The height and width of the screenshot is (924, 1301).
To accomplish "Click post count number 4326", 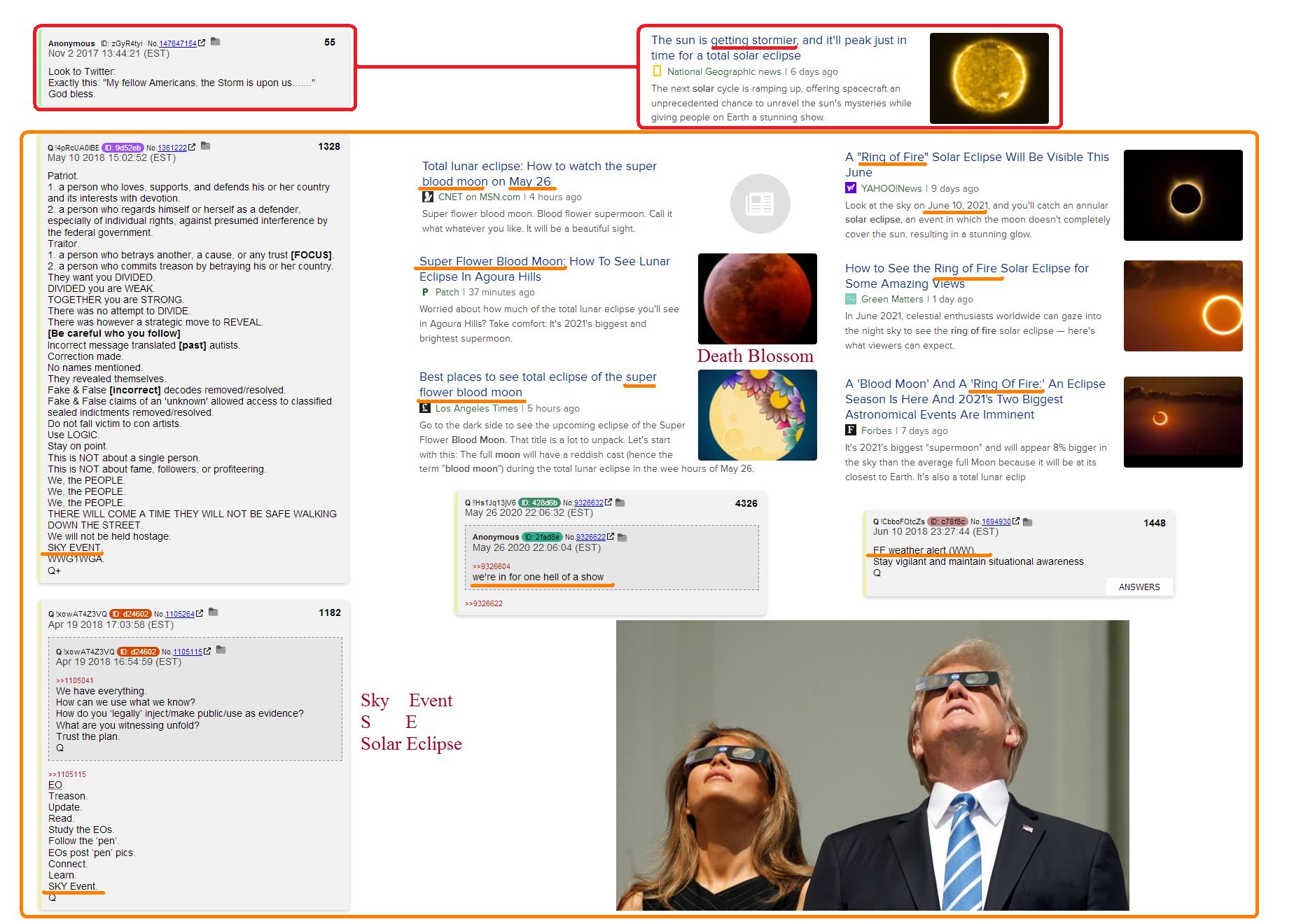I will click(x=746, y=503).
